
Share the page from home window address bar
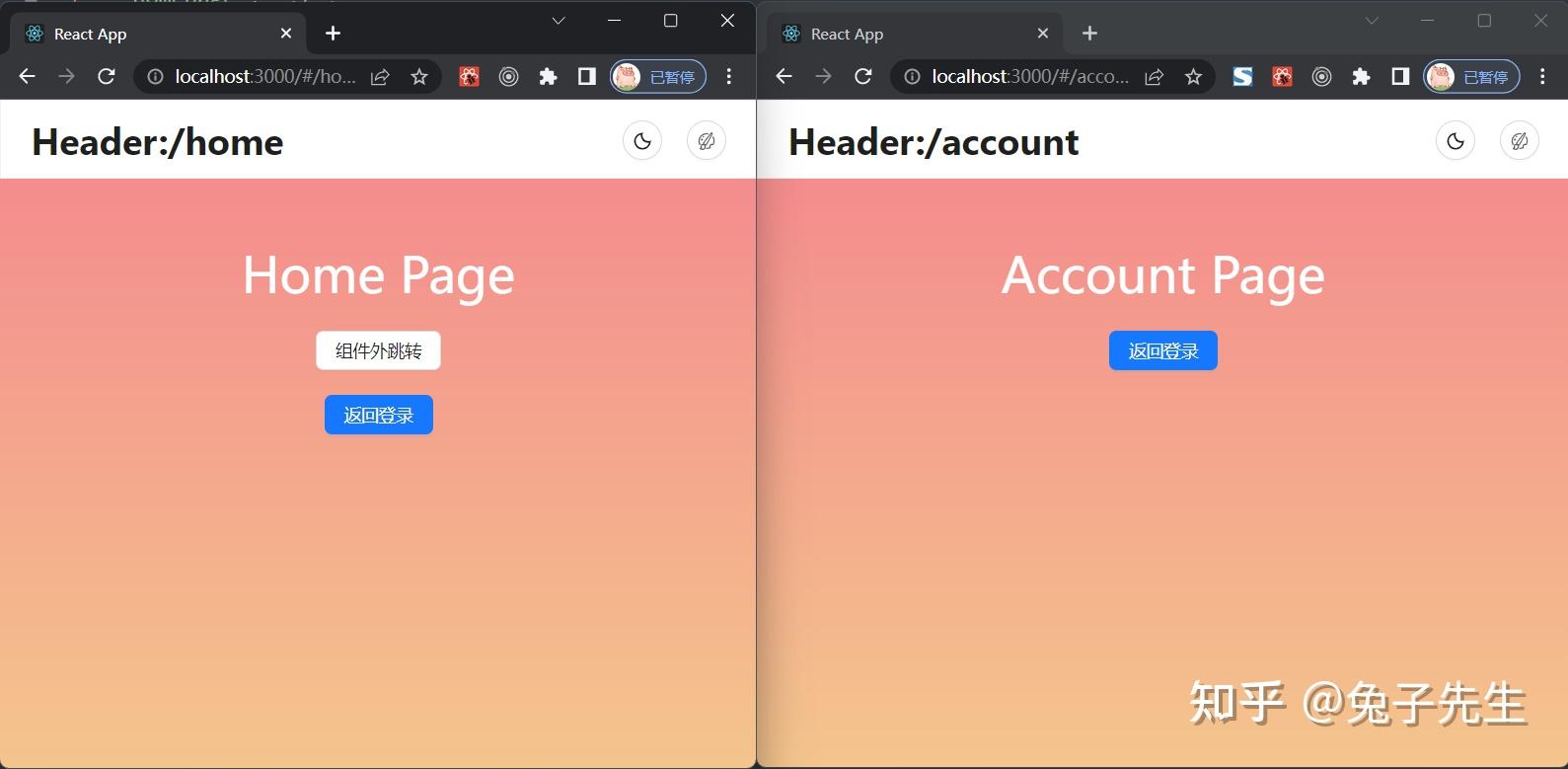380,77
